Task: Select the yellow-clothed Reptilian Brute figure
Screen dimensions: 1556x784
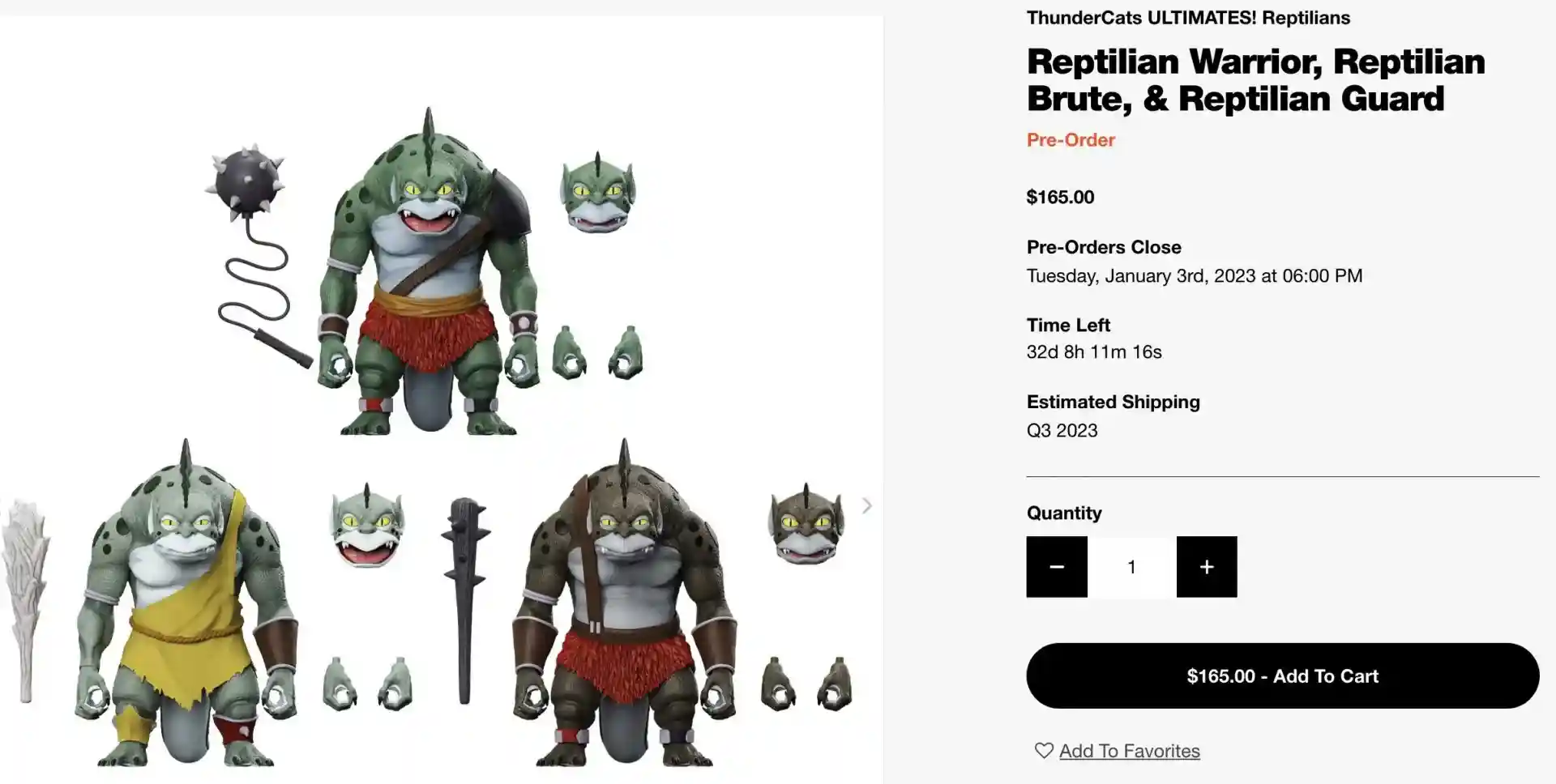Action: (x=186, y=603)
